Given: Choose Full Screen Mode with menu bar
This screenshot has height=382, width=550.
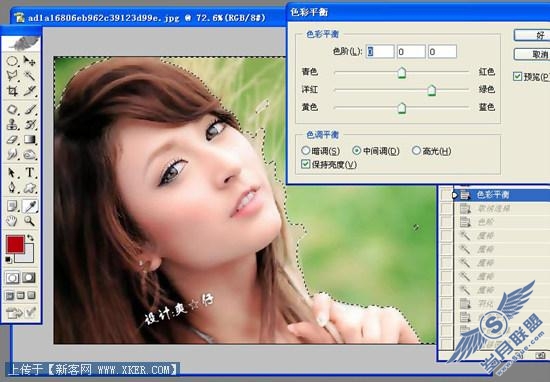Looking at the screenshot, I should click(x=21, y=295).
